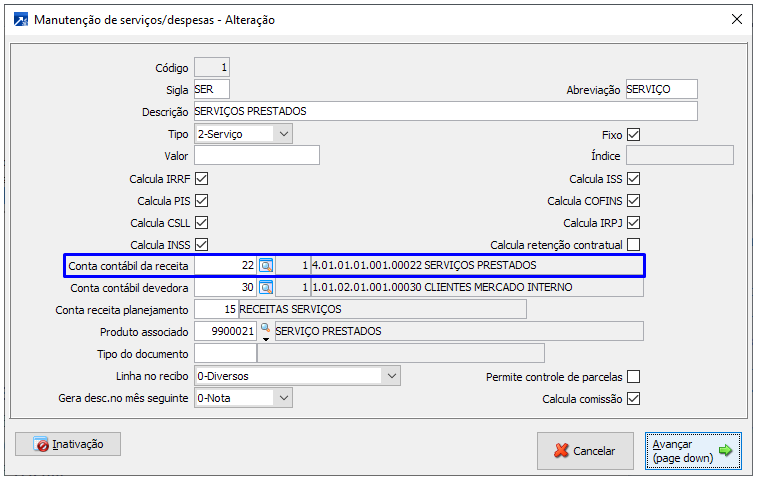The width and height of the screenshot is (759, 479).
Task: Click the Descrição input field
Action: 445,111
